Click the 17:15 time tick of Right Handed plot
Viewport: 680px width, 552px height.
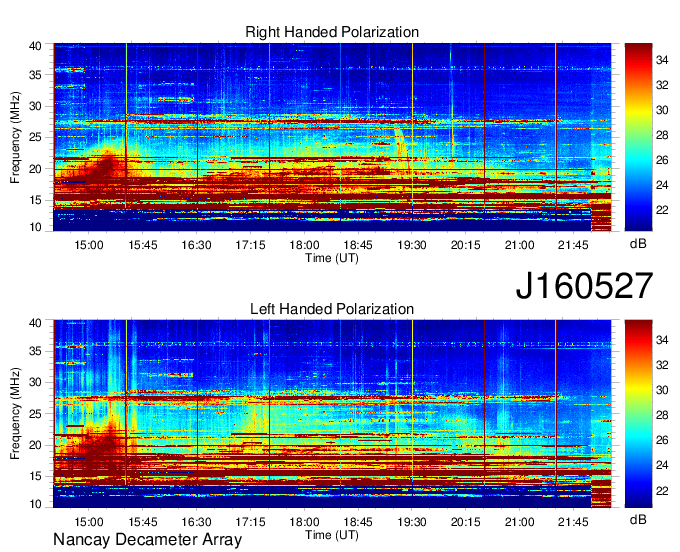pyautogui.click(x=250, y=245)
